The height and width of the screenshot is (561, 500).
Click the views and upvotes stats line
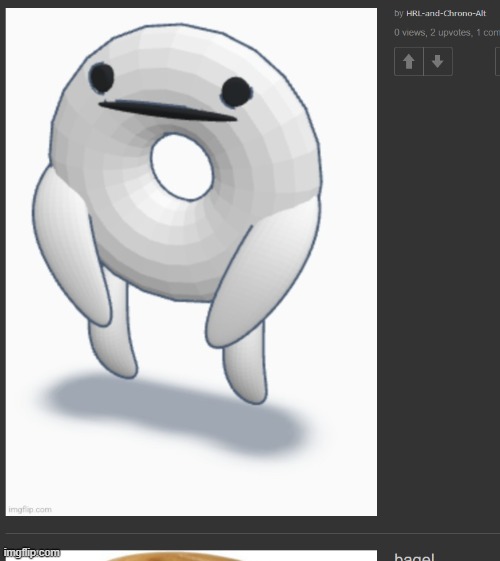click(447, 33)
